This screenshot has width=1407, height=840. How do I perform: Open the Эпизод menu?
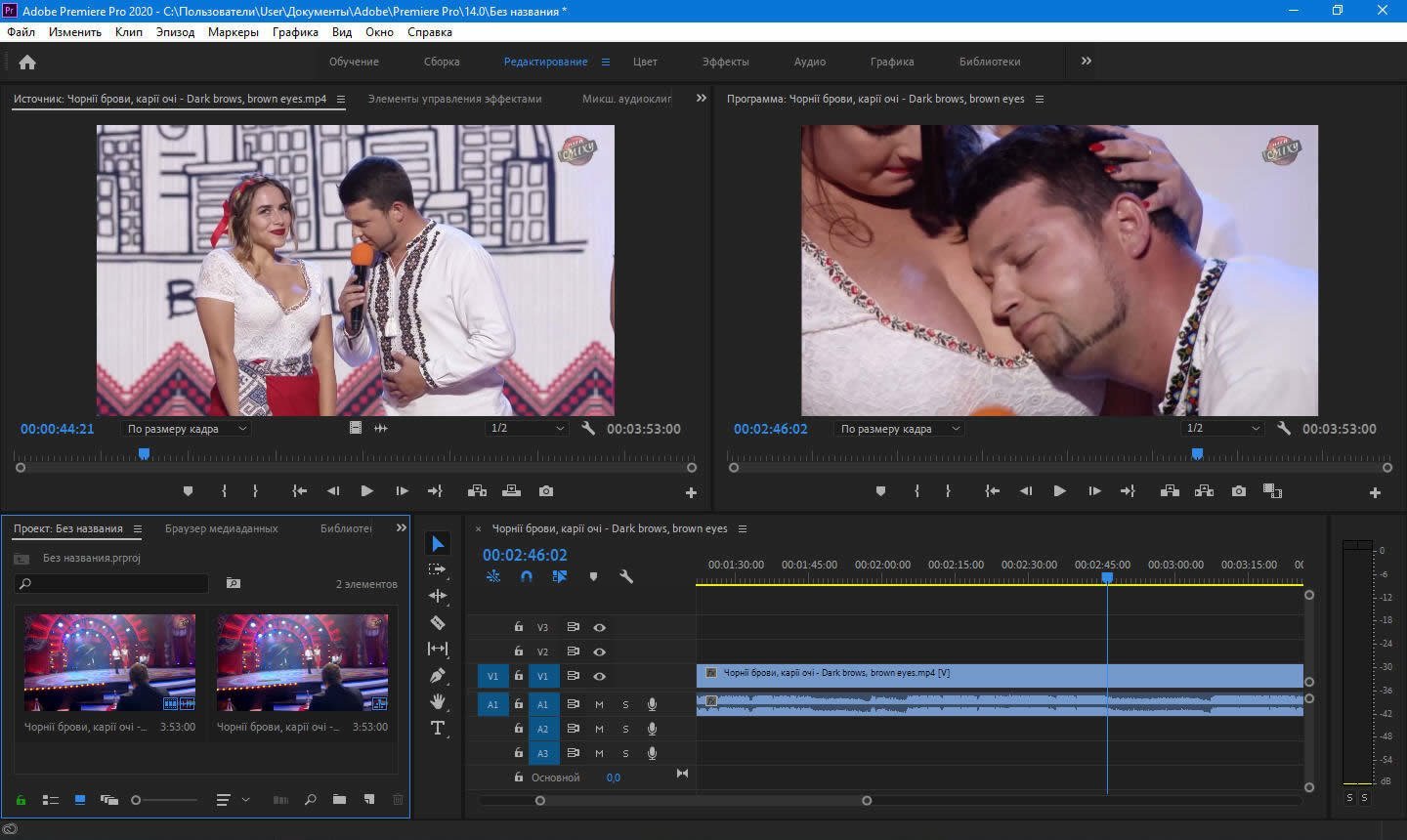pos(175,32)
